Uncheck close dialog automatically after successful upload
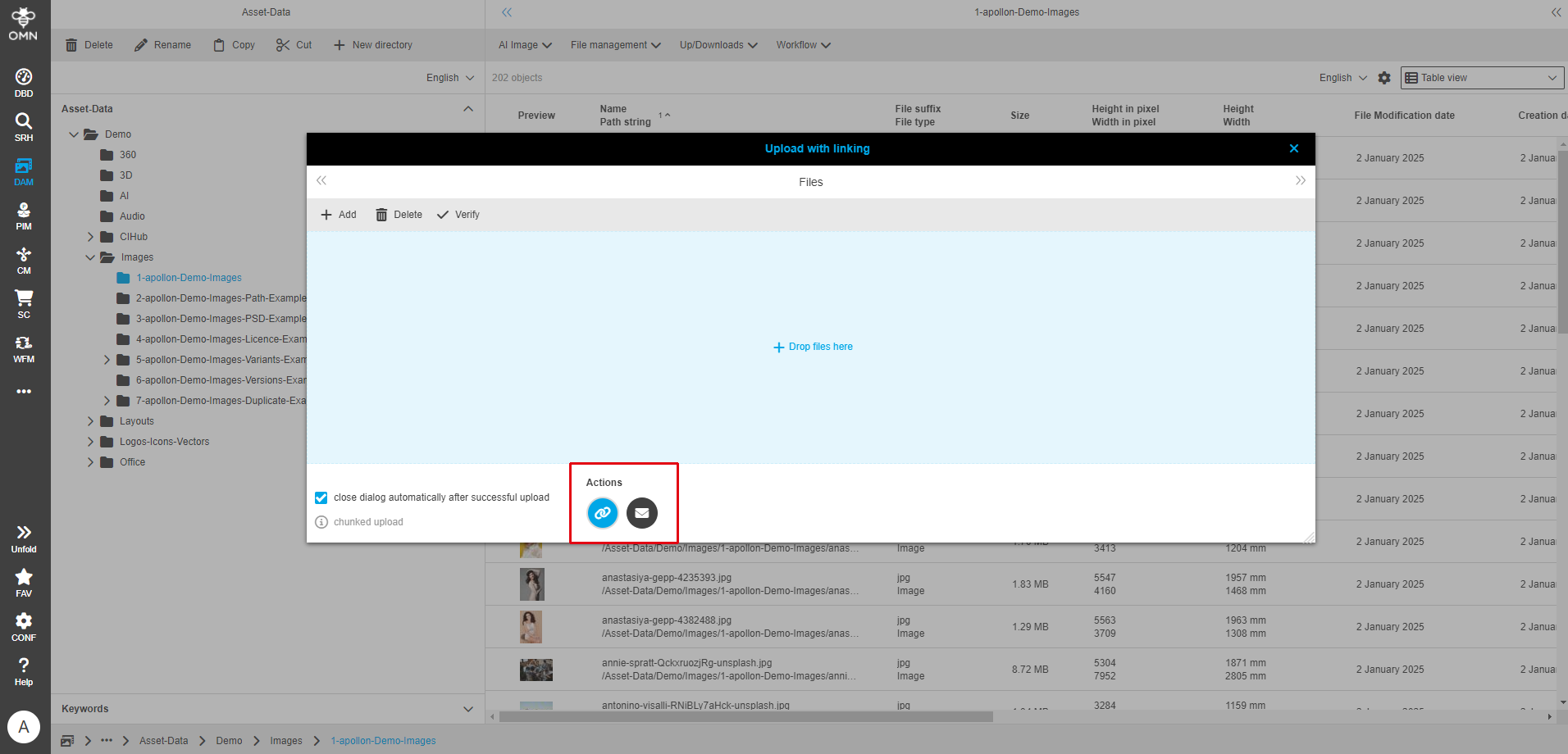The width and height of the screenshot is (1568, 754). (x=320, y=497)
